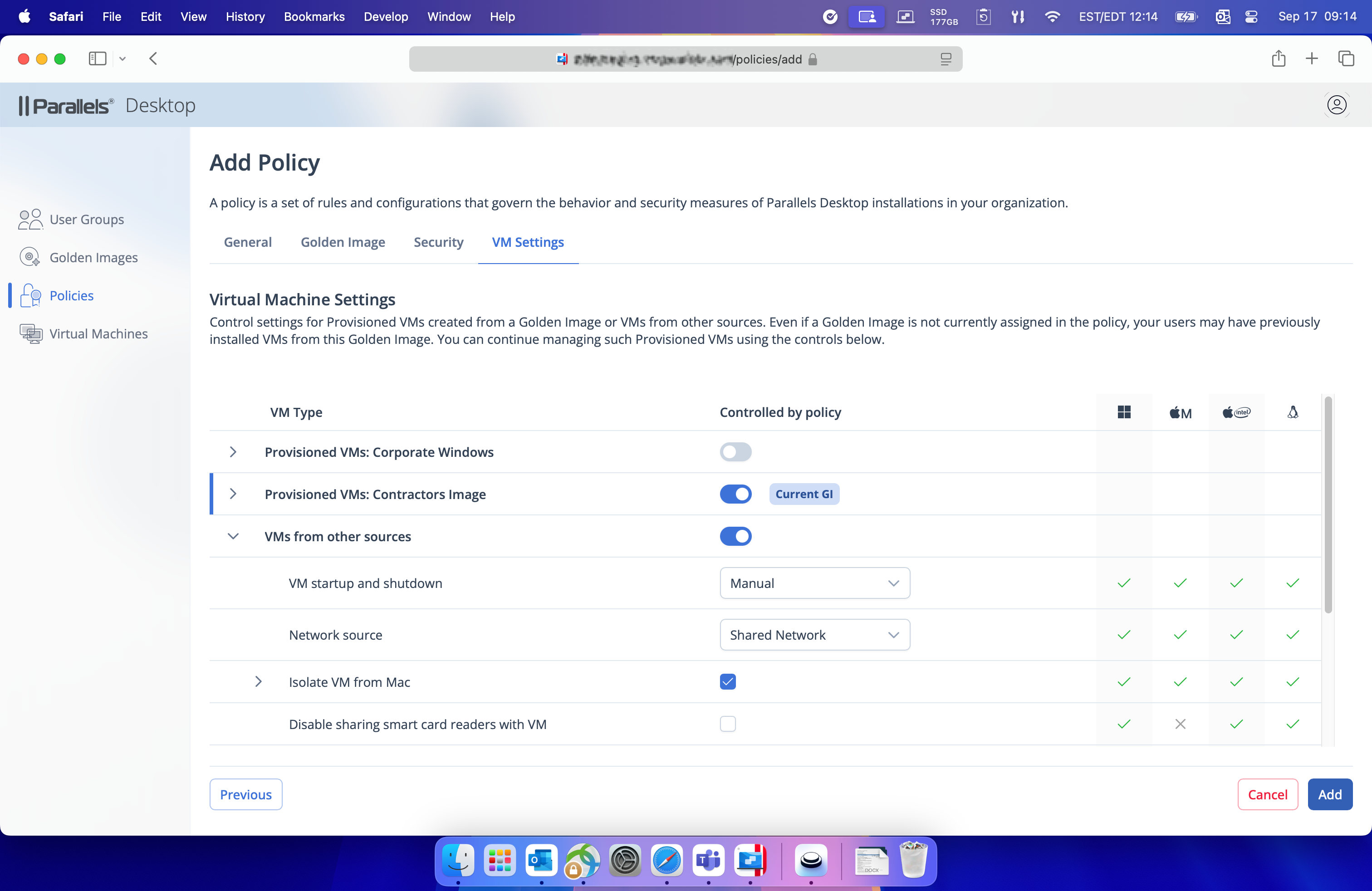Select the Virtual Machines sidebar icon
1372x891 pixels.
30,334
